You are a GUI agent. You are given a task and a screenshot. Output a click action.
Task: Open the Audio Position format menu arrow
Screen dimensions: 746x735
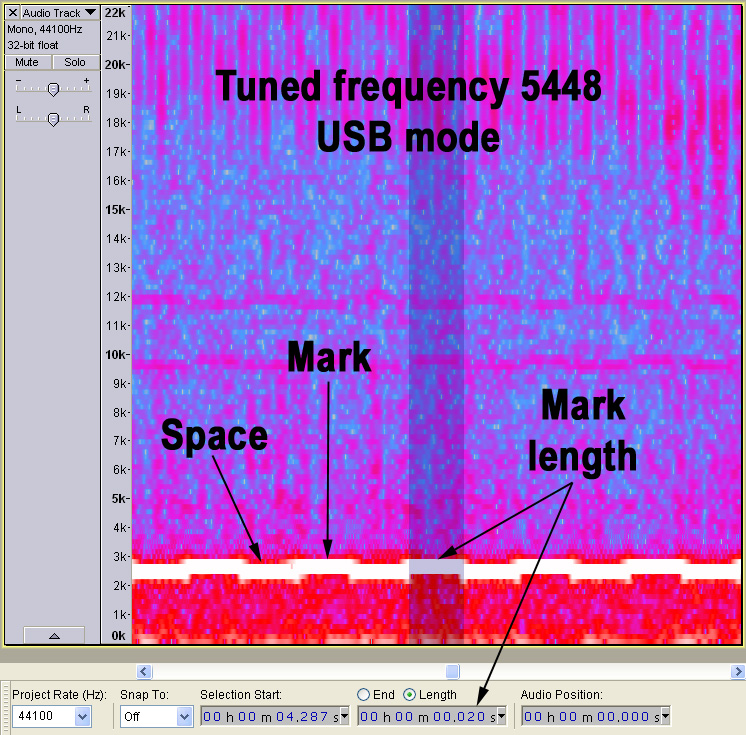(666, 715)
